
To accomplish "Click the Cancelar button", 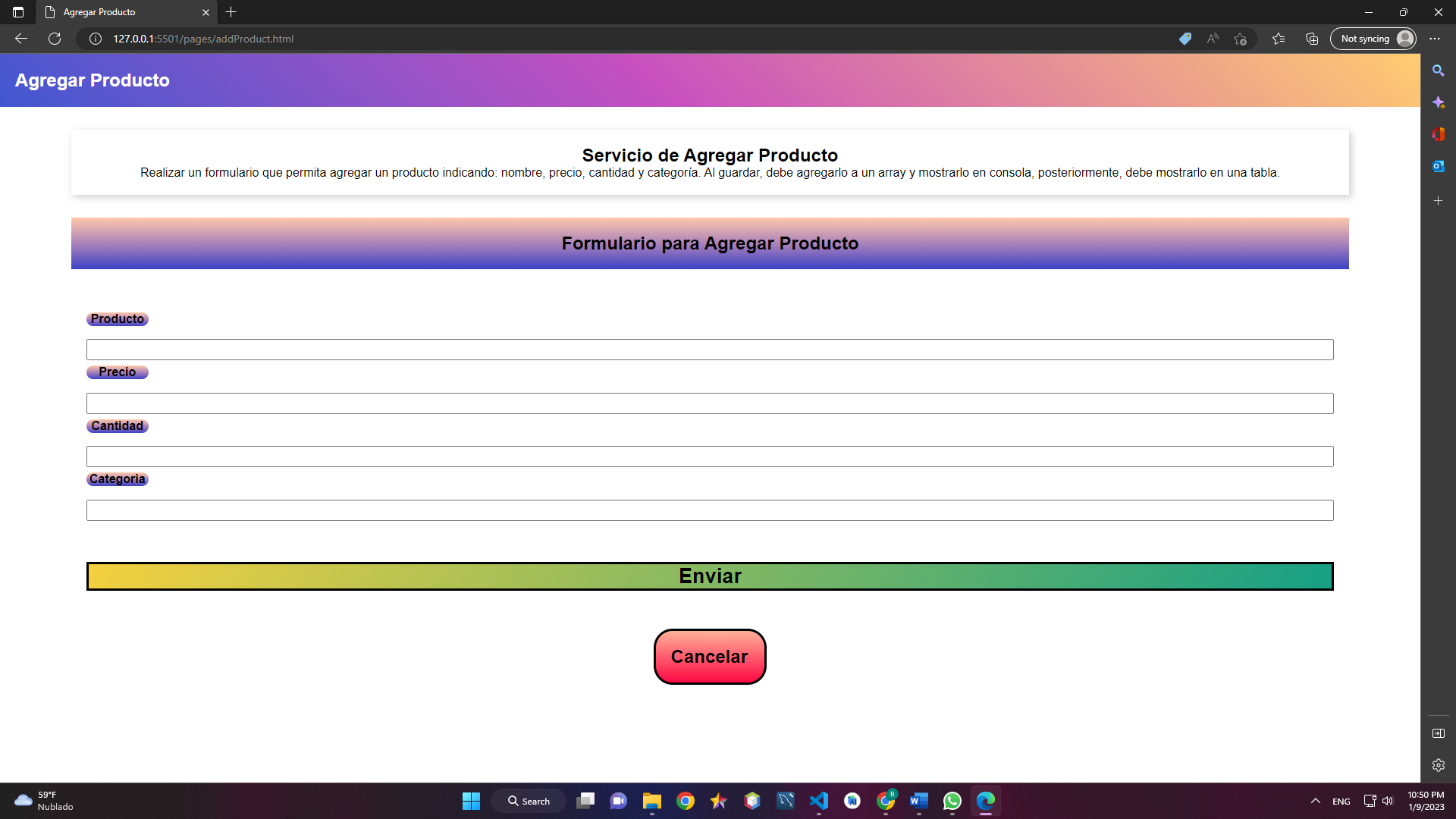I will point(709,657).
